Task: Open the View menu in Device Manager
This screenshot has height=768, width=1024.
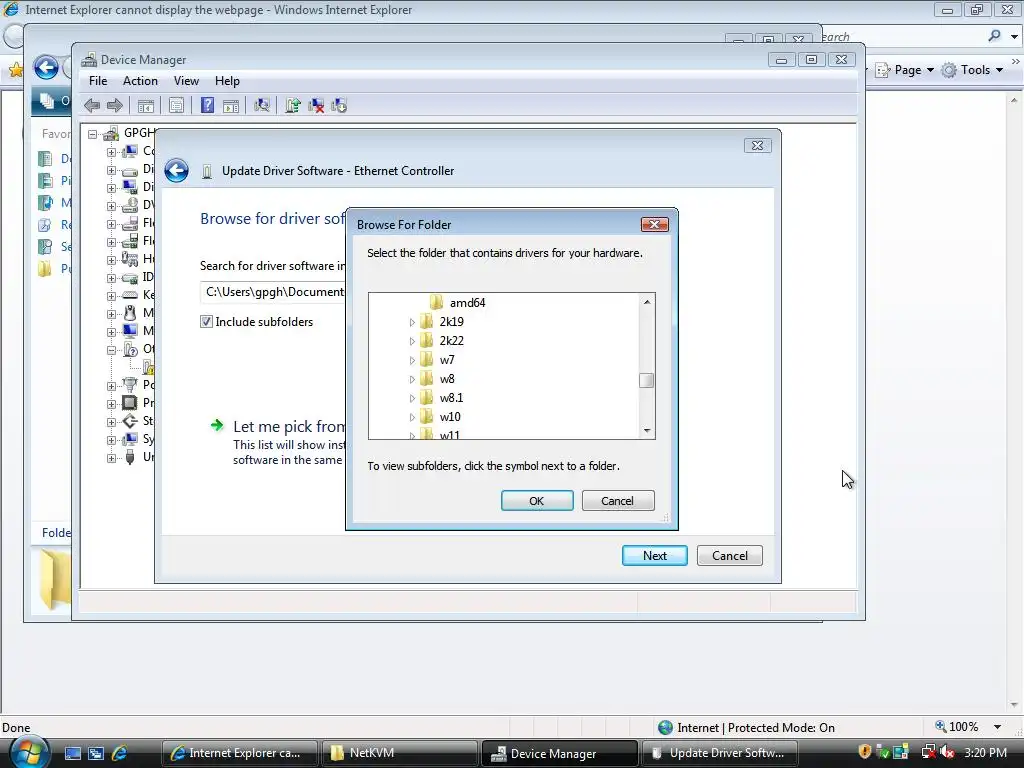Action: click(186, 81)
